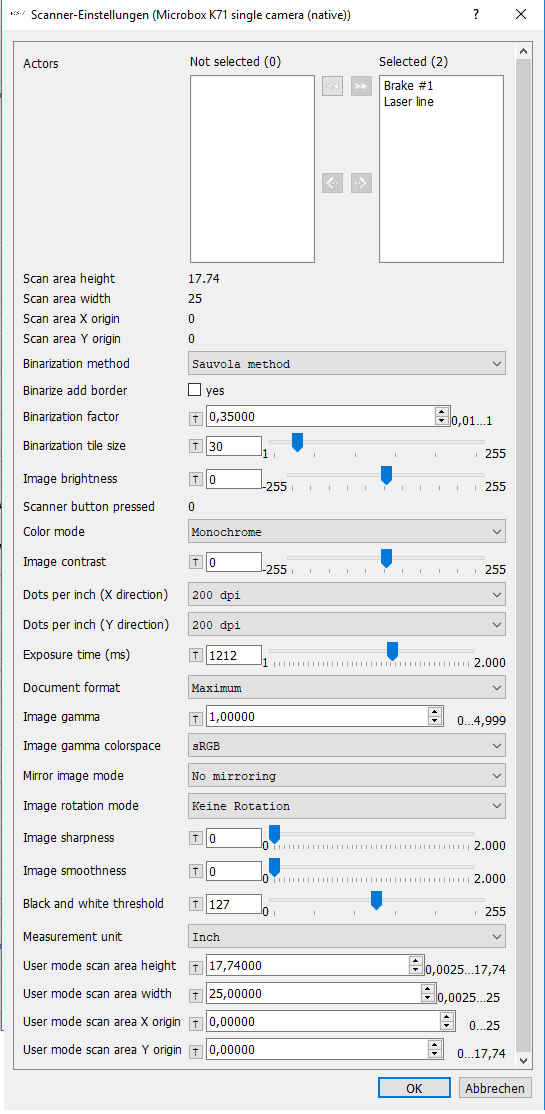Click the Binarization tile size value field

point(234,446)
